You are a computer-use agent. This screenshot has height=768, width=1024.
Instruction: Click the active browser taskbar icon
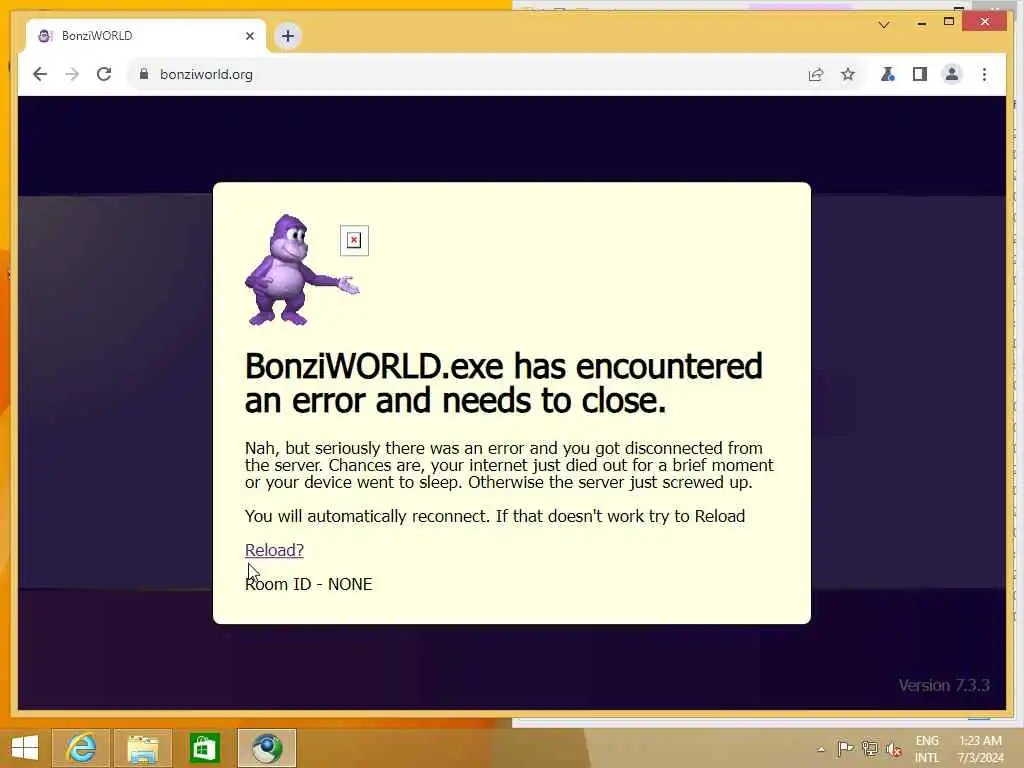(x=266, y=748)
